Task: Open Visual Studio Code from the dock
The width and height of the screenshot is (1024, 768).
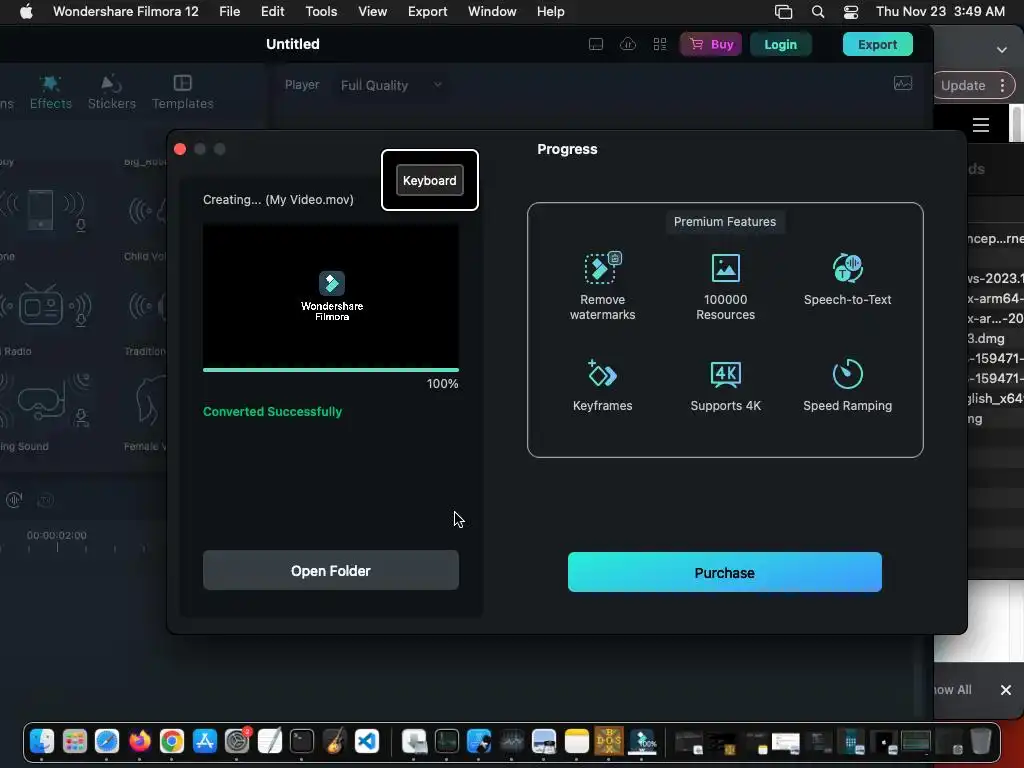Action: [x=367, y=741]
